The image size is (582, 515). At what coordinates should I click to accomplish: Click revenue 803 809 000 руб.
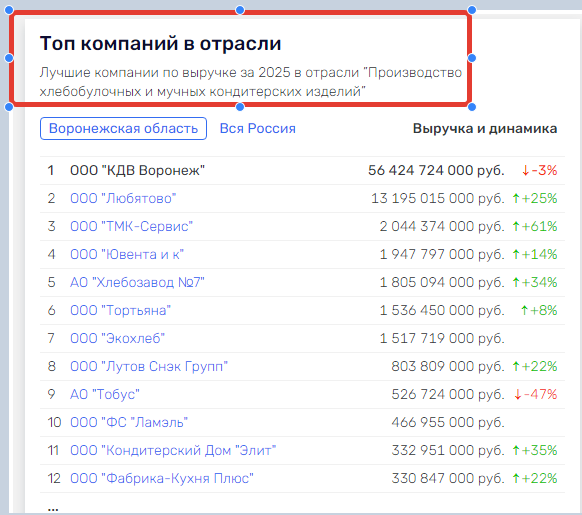pos(448,366)
